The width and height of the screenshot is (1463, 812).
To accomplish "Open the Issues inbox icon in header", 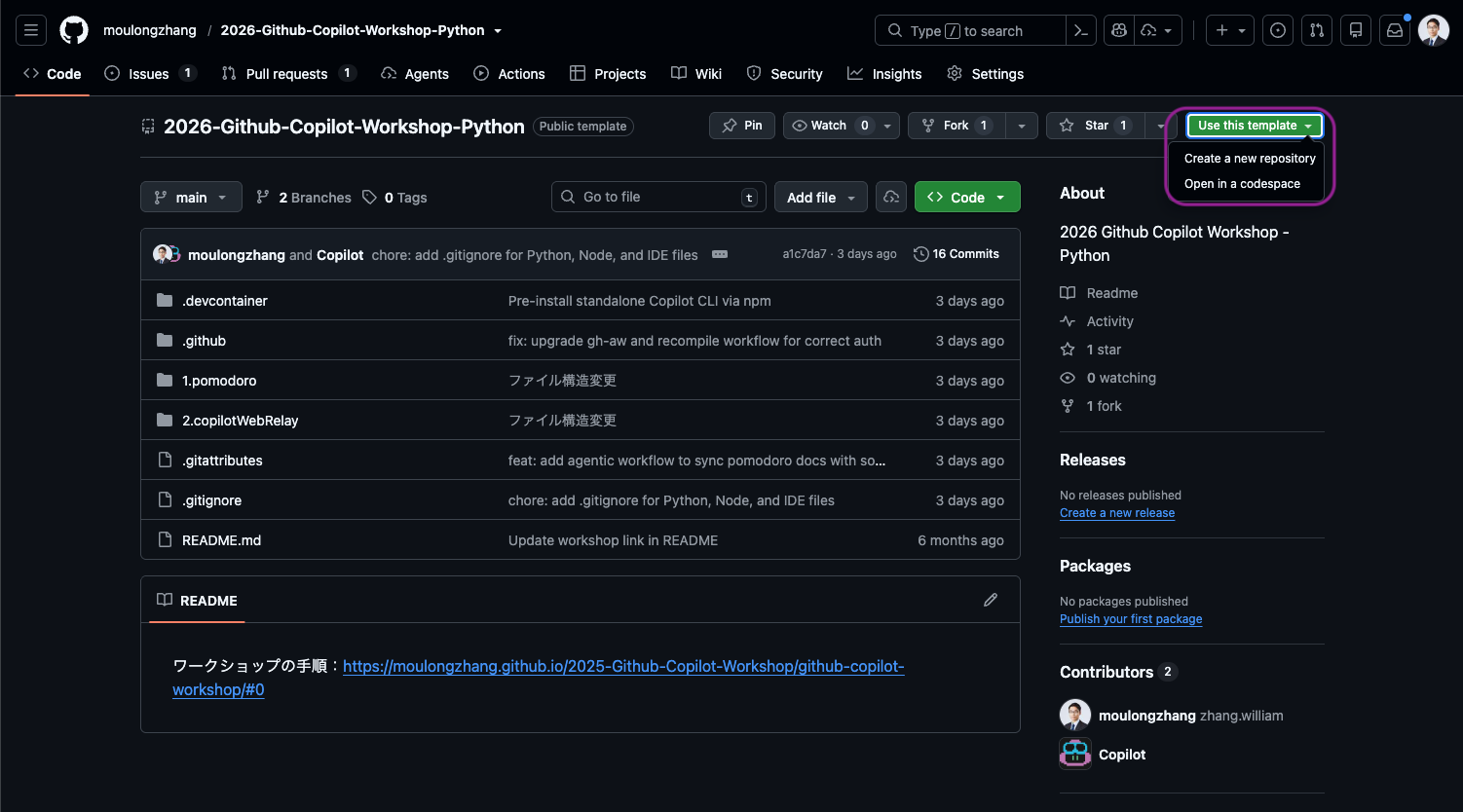I will tap(1278, 30).
